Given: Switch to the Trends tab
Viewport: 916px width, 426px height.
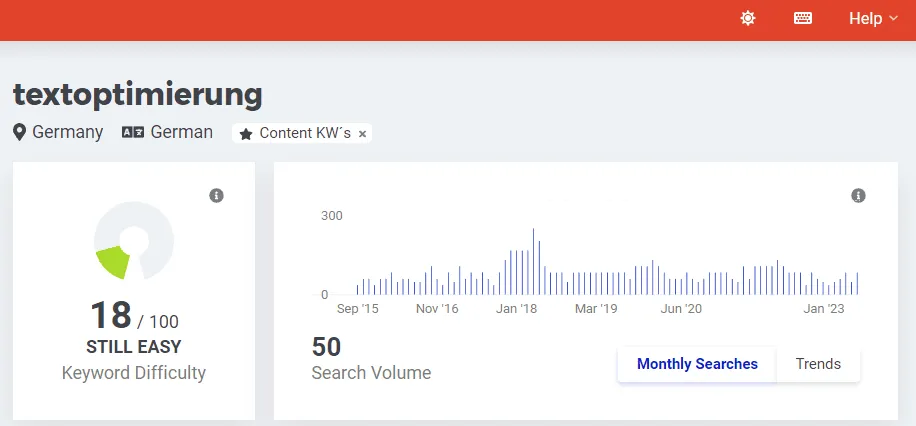Looking at the screenshot, I should 818,364.
